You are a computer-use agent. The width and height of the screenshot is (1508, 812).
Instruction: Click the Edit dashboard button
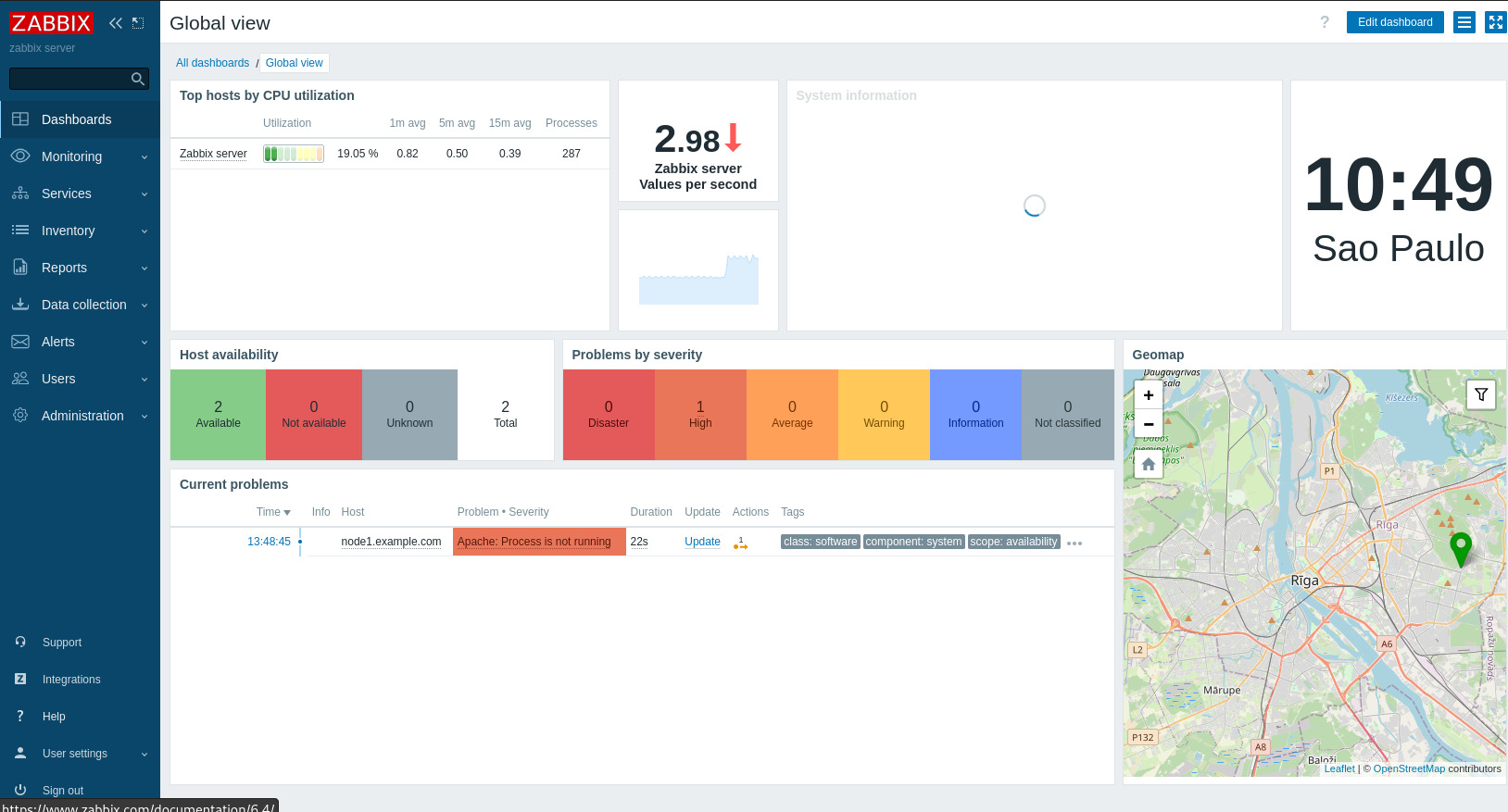(x=1395, y=22)
